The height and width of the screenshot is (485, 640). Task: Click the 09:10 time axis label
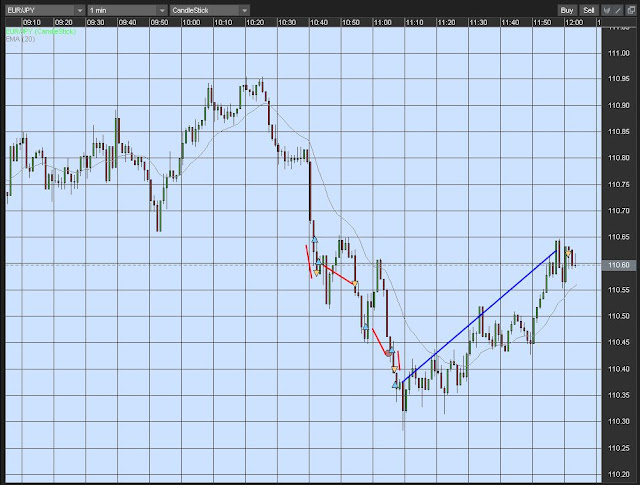32,22
